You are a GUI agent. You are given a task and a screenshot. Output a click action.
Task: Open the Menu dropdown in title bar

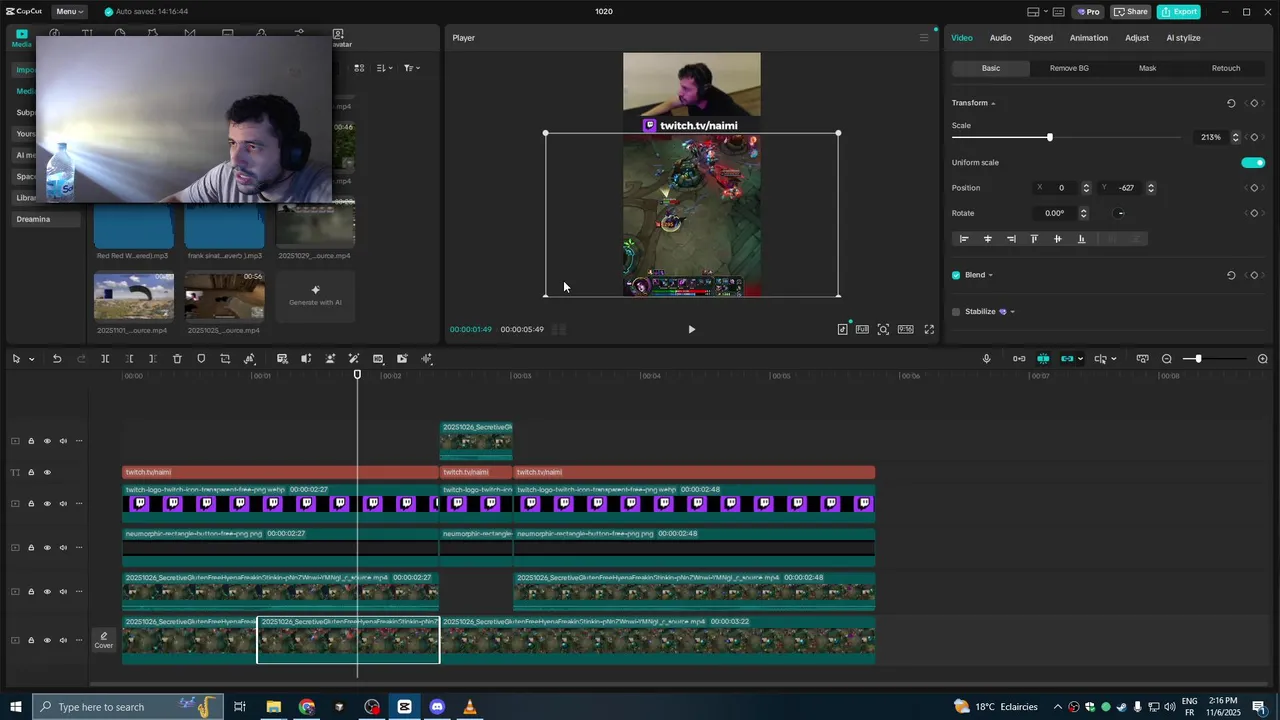pyautogui.click(x=69, y=12)
